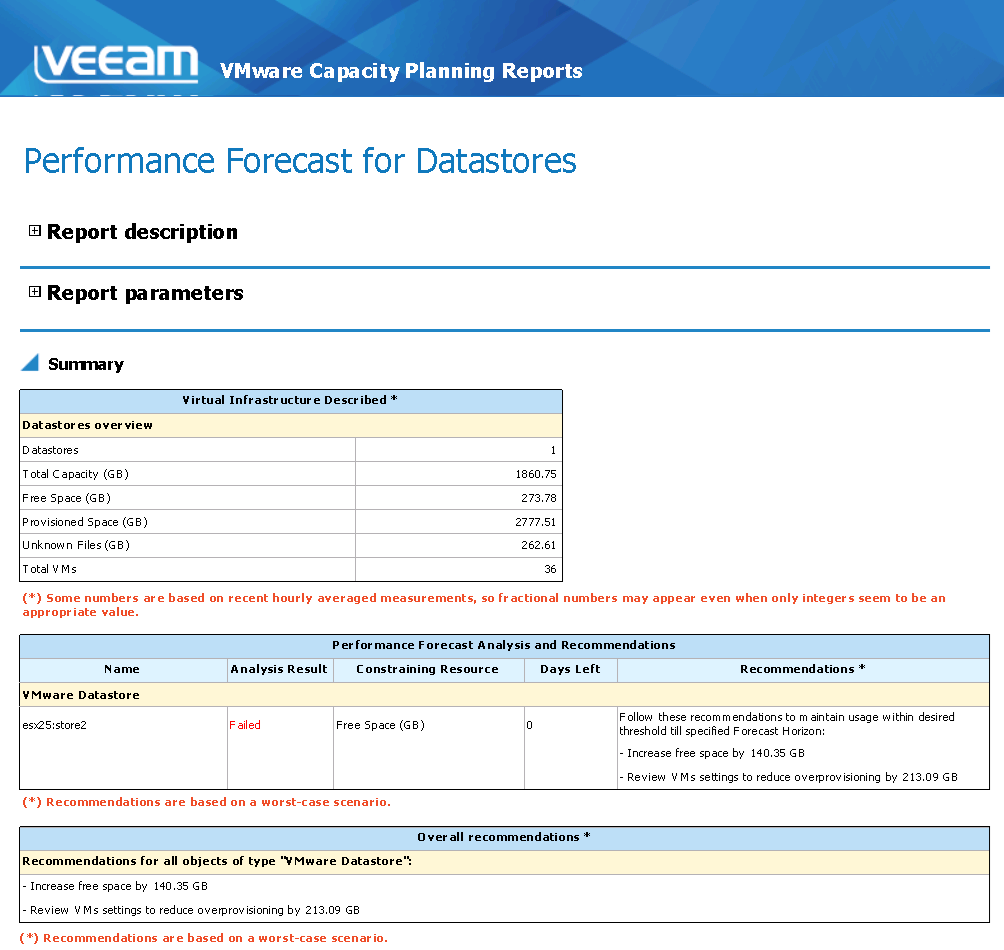Click the Analysis Result column header
Screen dimensions: 1004x950
click(280, 670)
